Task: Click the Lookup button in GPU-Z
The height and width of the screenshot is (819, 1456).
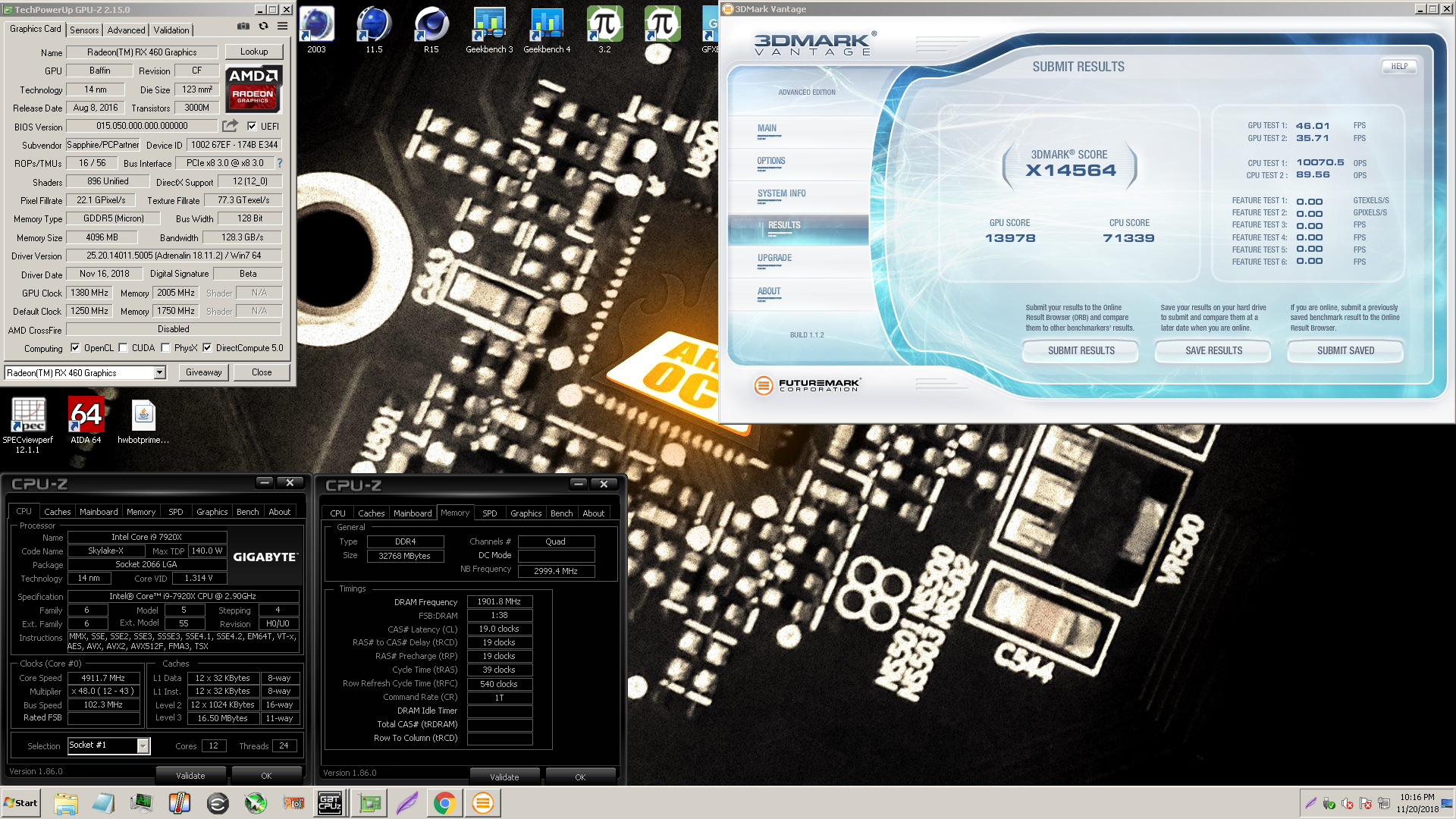Action: (254, 52)
